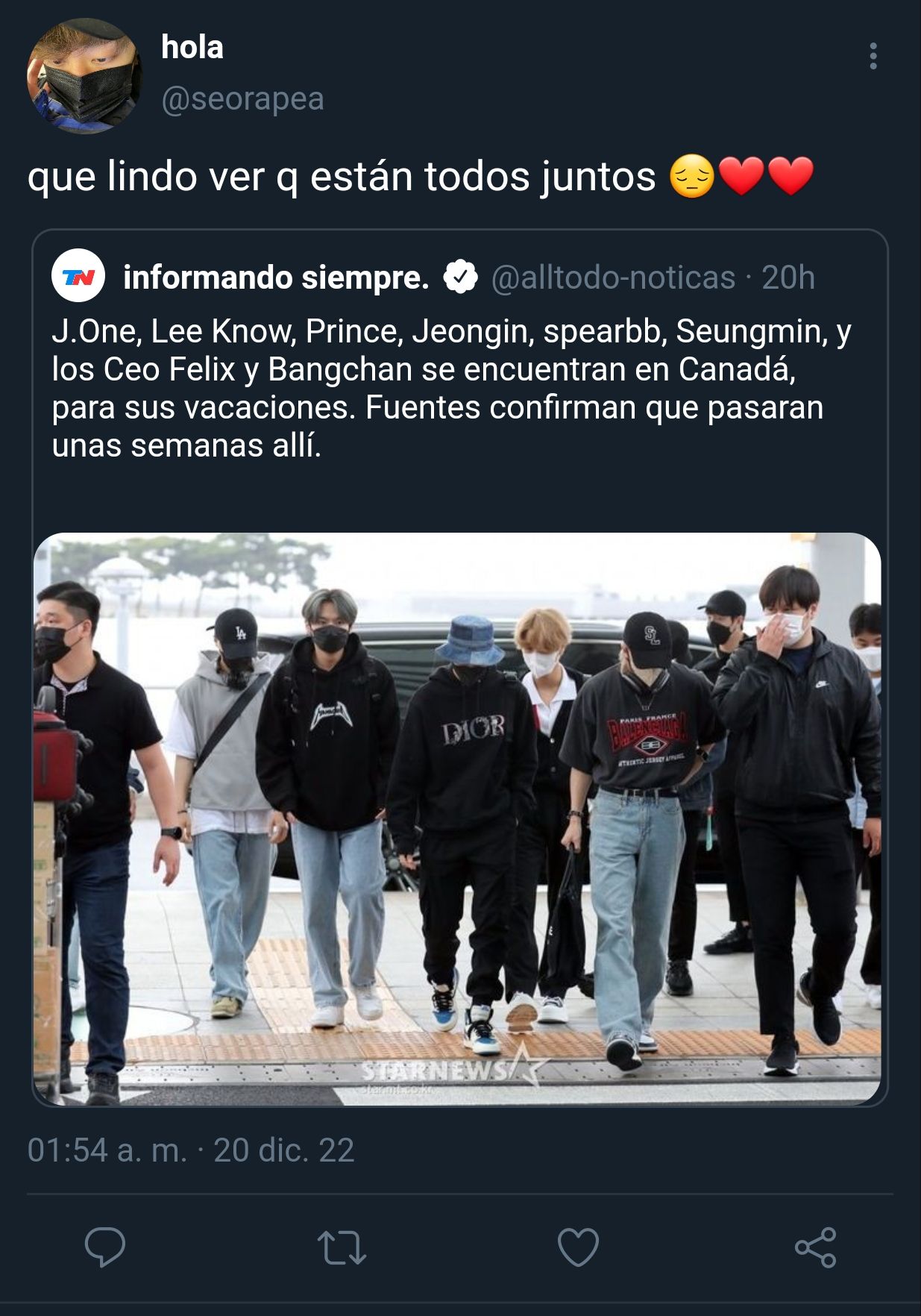
Task: Open the share icon options
Action: coord(815,1247)
